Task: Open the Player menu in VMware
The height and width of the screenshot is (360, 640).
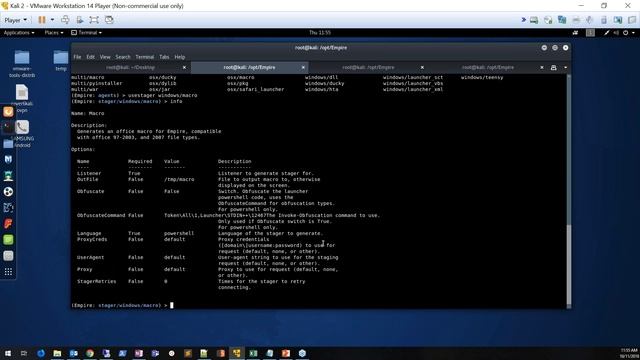Action: 16,20
